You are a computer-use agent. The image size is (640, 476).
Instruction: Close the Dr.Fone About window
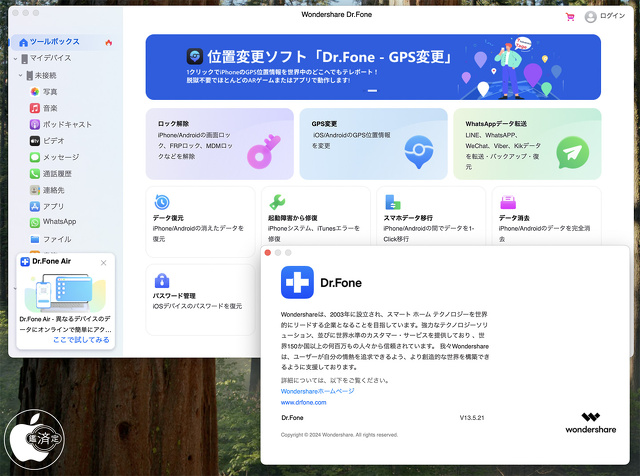268,253
